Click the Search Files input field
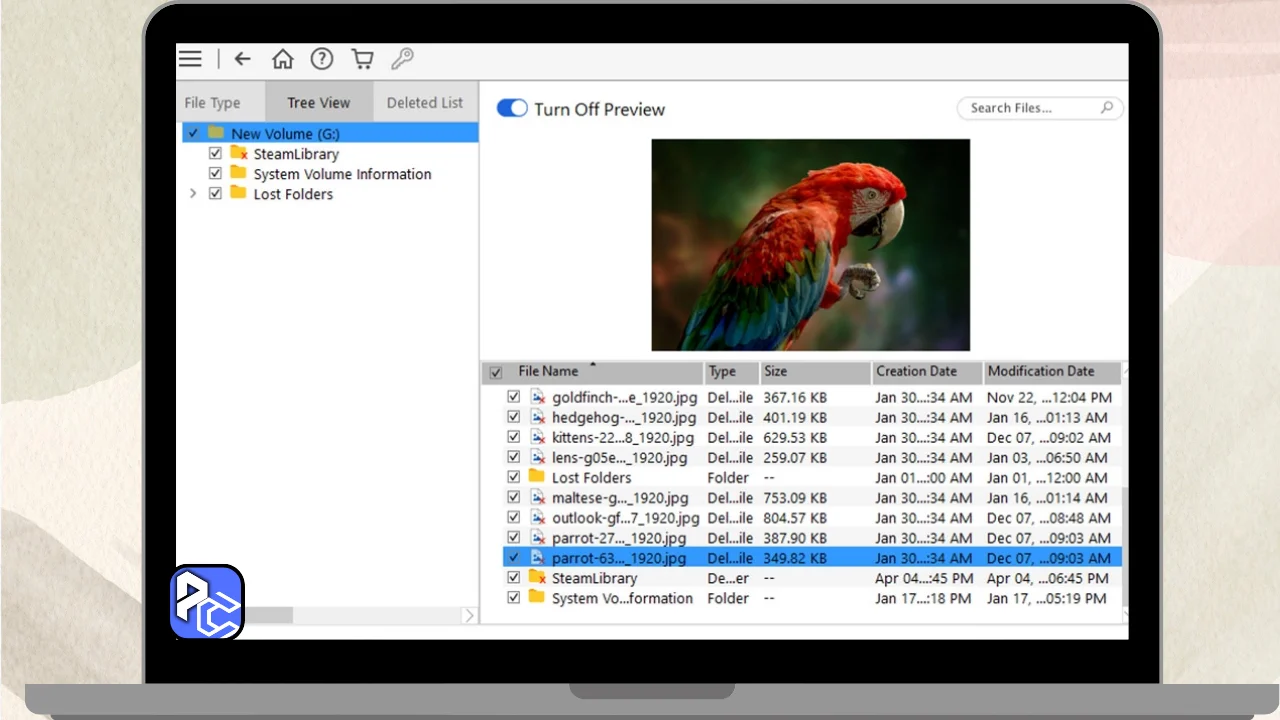 point(1030,108)
